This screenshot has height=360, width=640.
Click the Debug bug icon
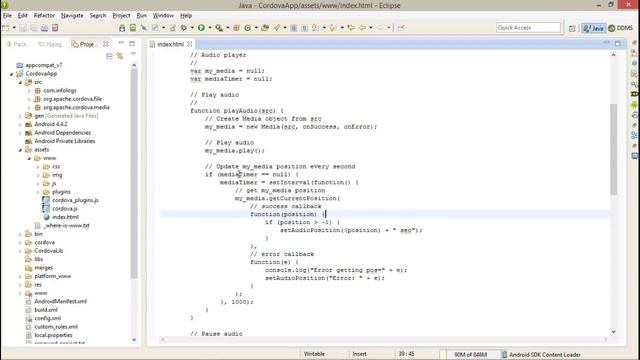[x=184, y=28]
